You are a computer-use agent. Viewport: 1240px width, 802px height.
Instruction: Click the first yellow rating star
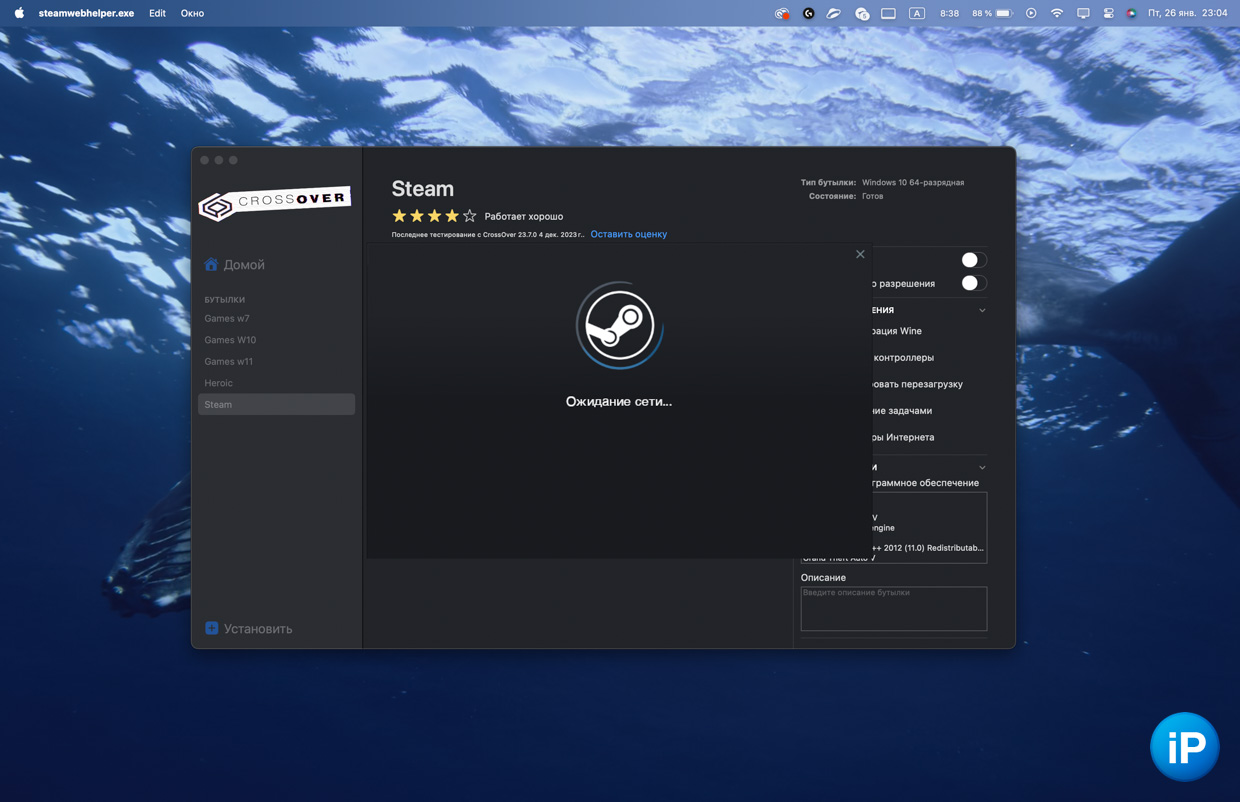coord(399,216)
